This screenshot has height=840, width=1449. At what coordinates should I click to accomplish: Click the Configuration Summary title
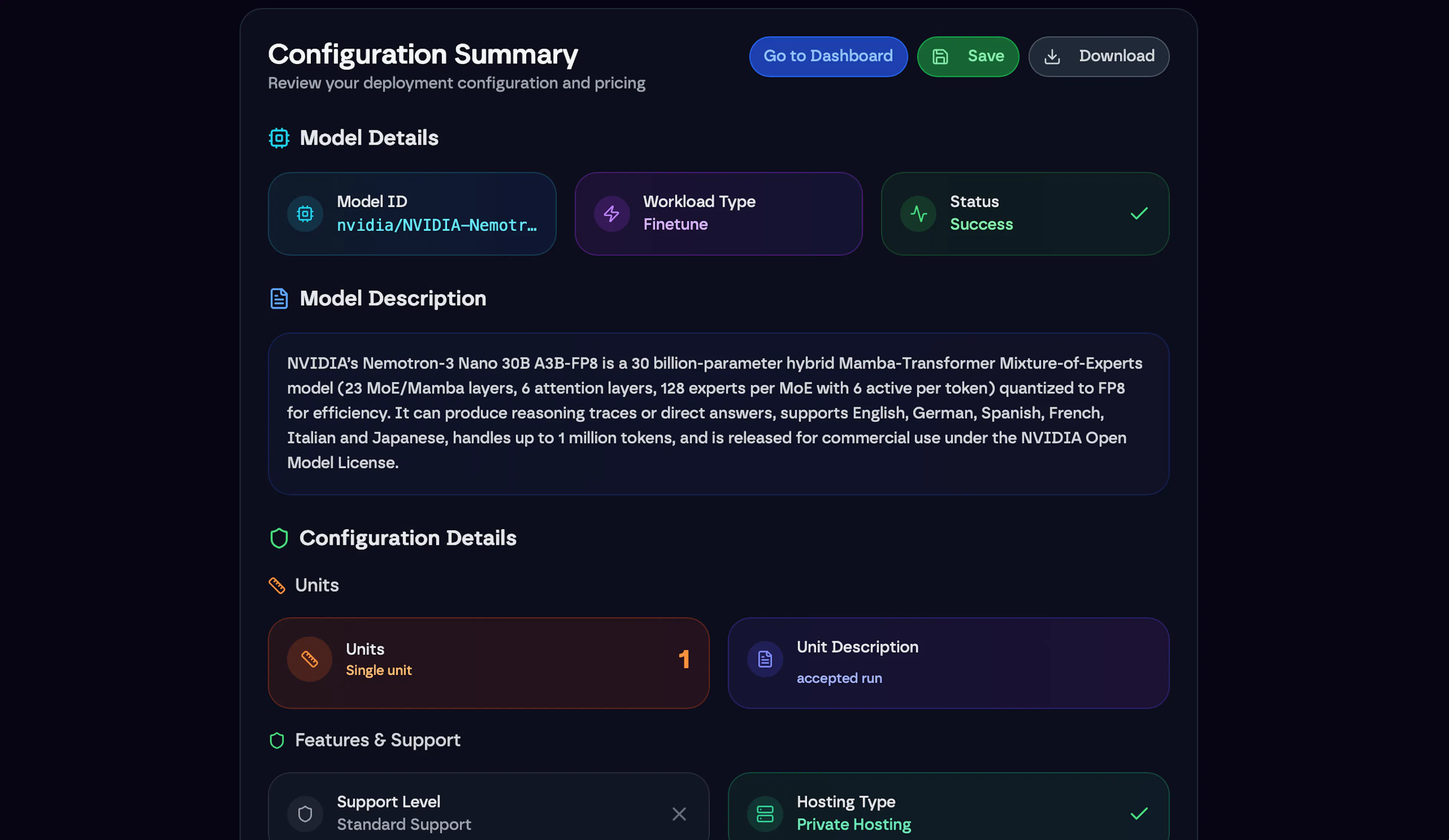[423, 54]
